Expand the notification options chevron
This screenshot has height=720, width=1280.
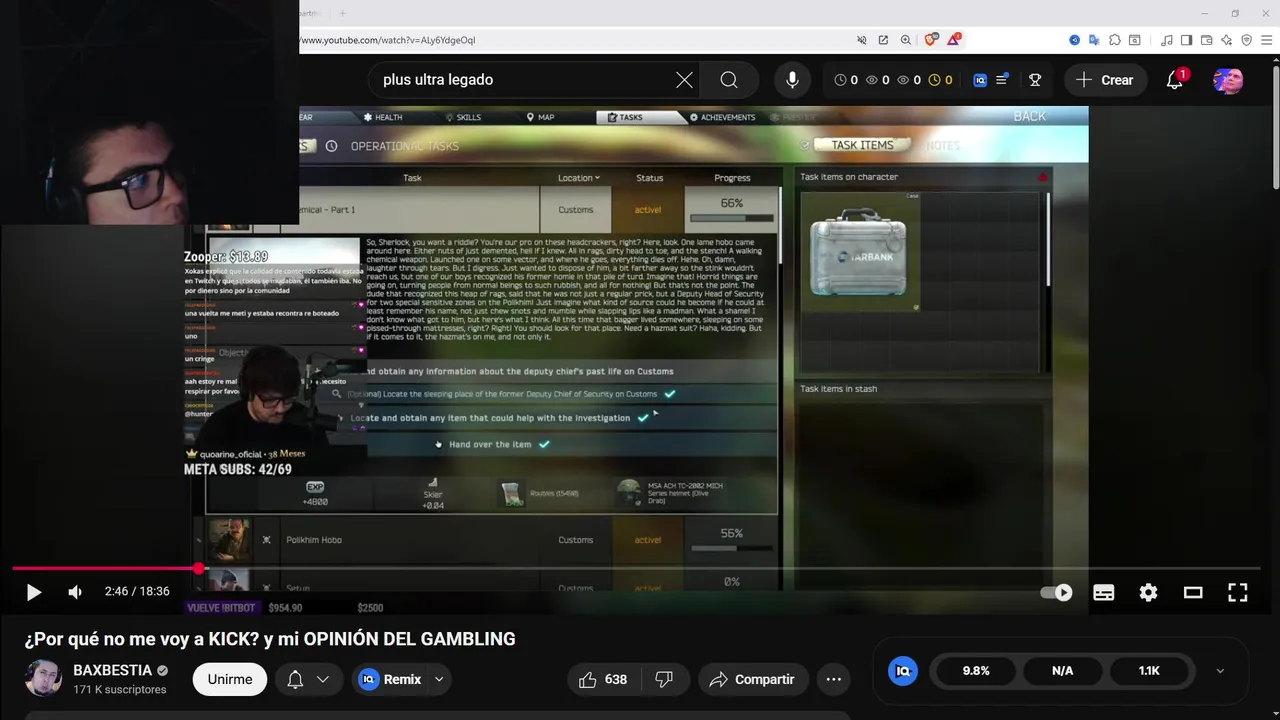point(323,679)
